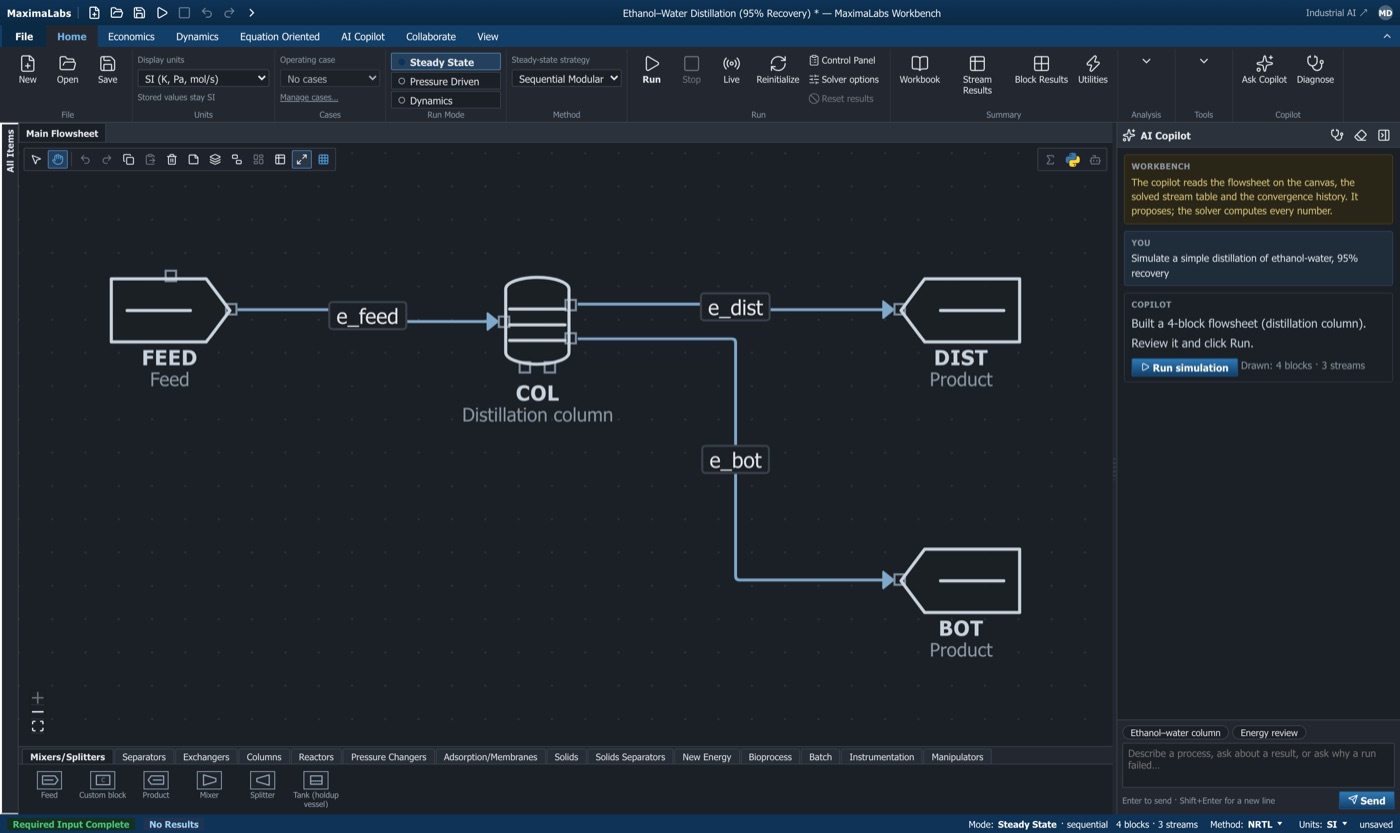The width and height of the screenshot is (1400, 833).
Task: Click the Ethanol–water column suggestion chip
Action: tap(1175, 733)
